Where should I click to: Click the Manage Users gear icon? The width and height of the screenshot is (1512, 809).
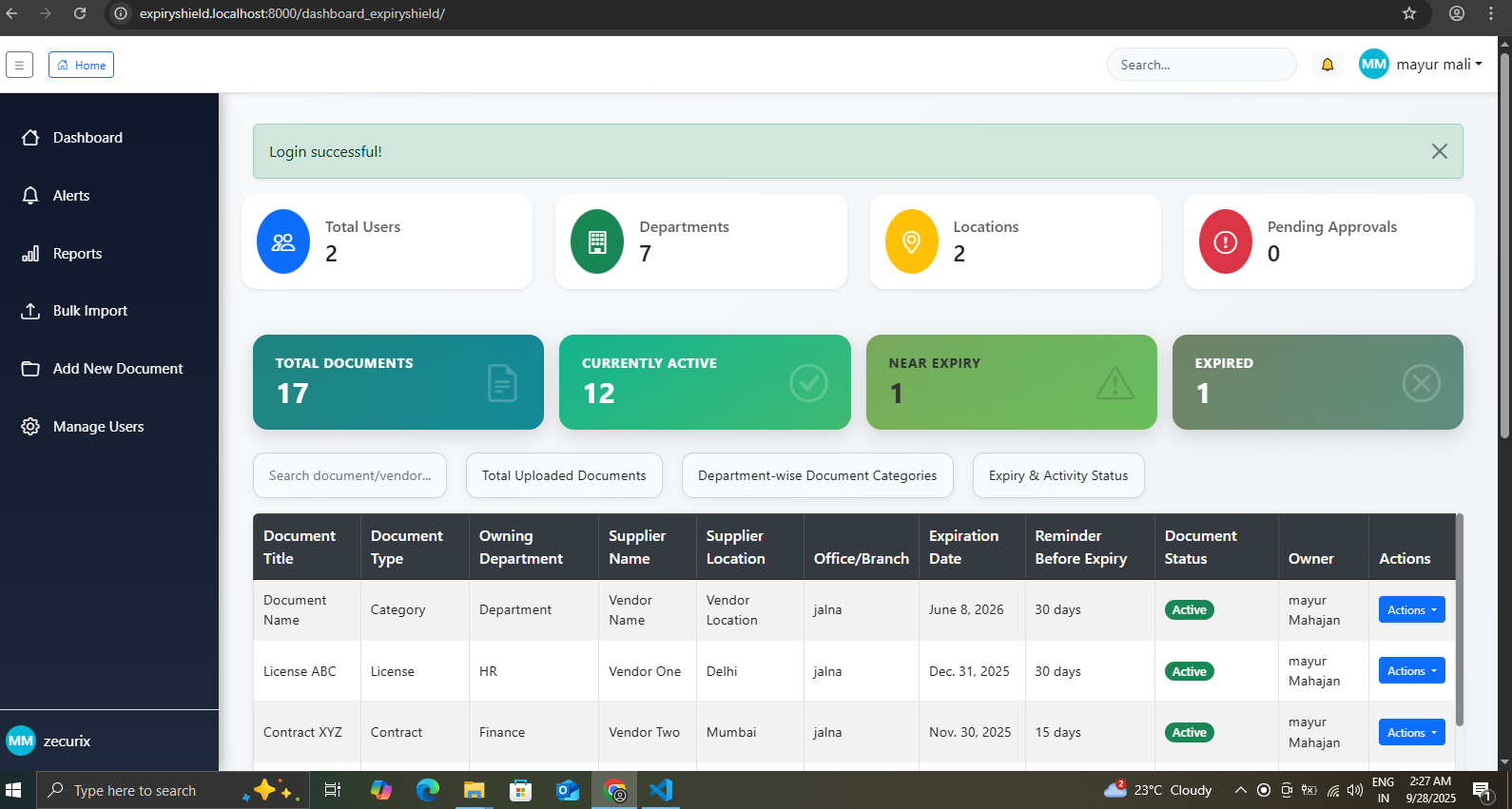coord(30,427)
